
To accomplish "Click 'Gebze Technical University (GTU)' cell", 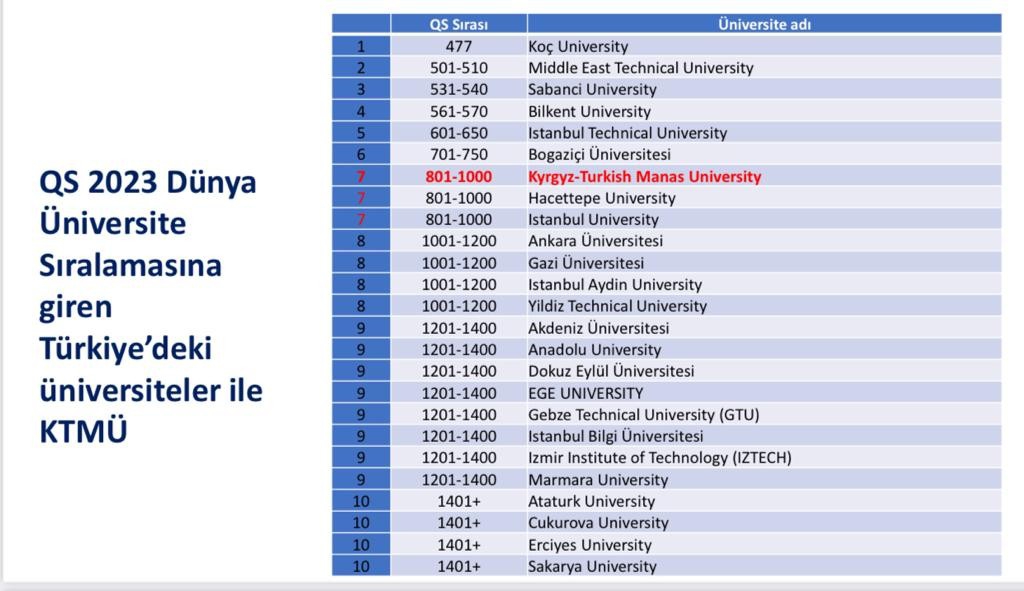I will [764, 415].
